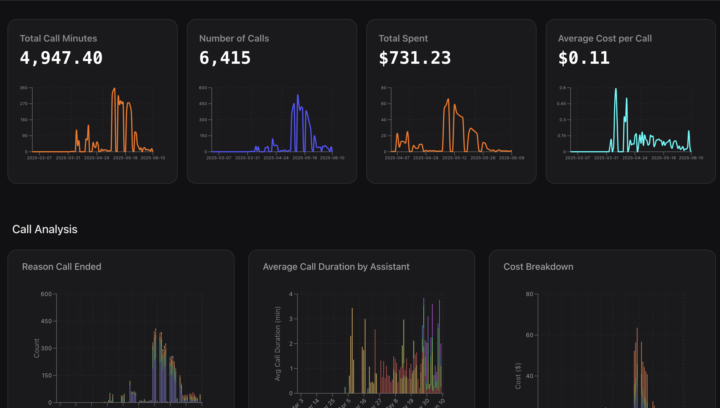Select the $0.11 average cost value
The image size is (720, 408).
coord(584,58)
